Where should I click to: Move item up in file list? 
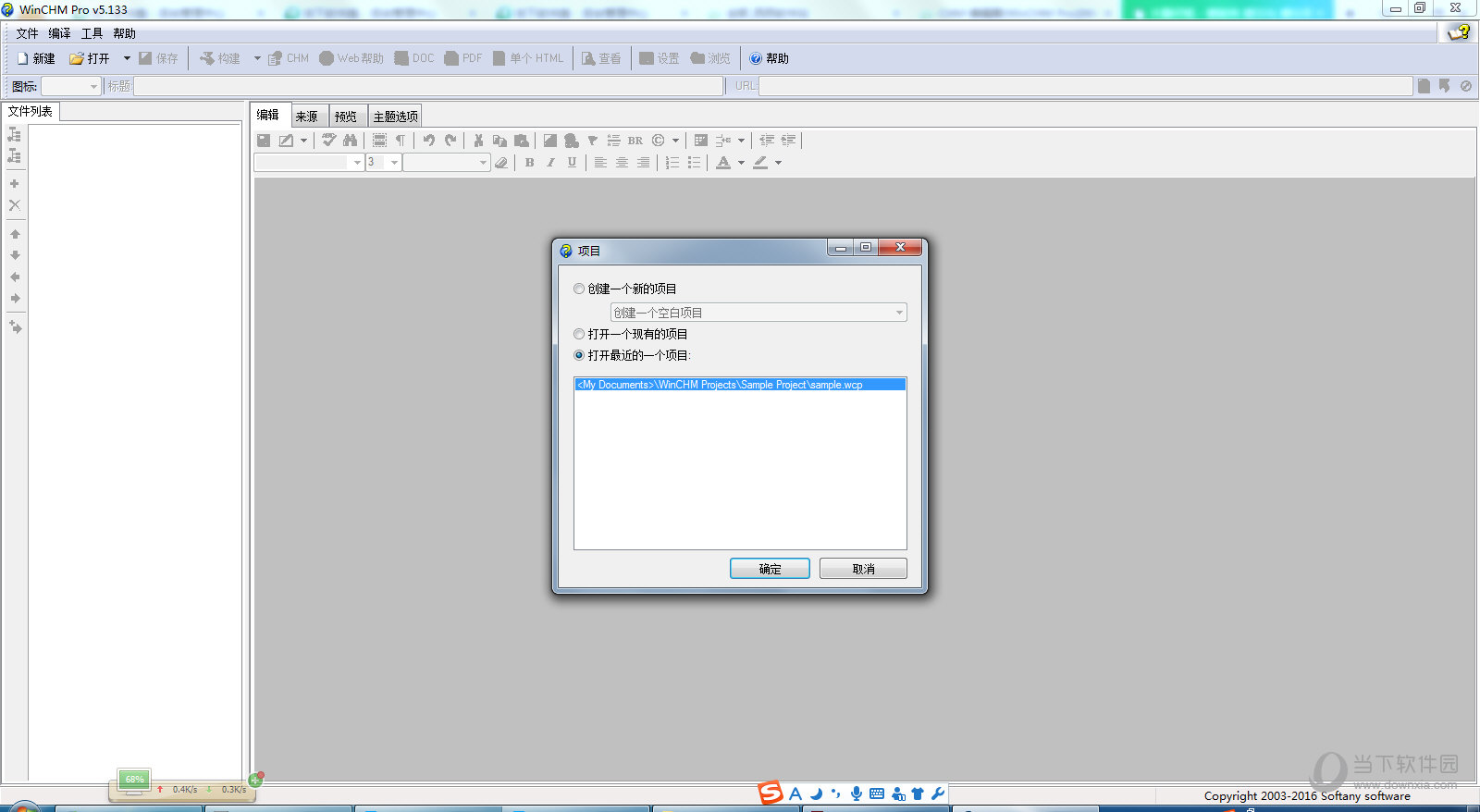(15, 234)
